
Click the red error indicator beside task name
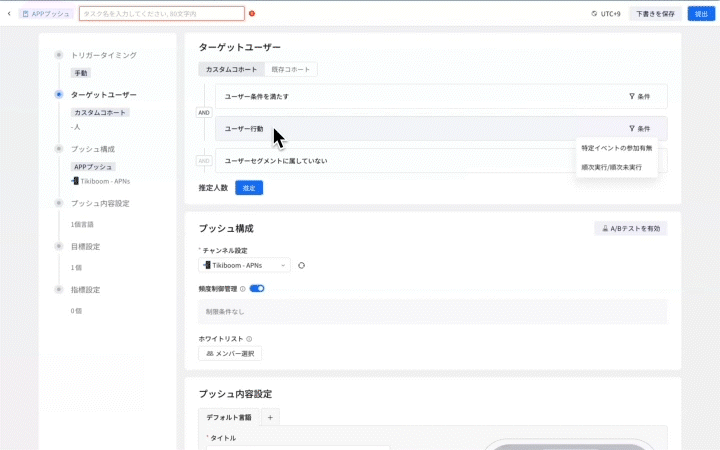coord(252,14)
